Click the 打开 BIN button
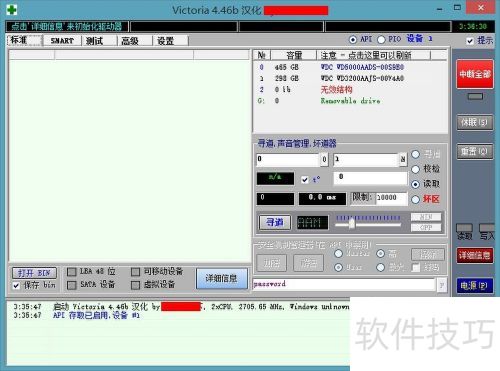Screen dimensions: 500x371 (x=34, y=273)
